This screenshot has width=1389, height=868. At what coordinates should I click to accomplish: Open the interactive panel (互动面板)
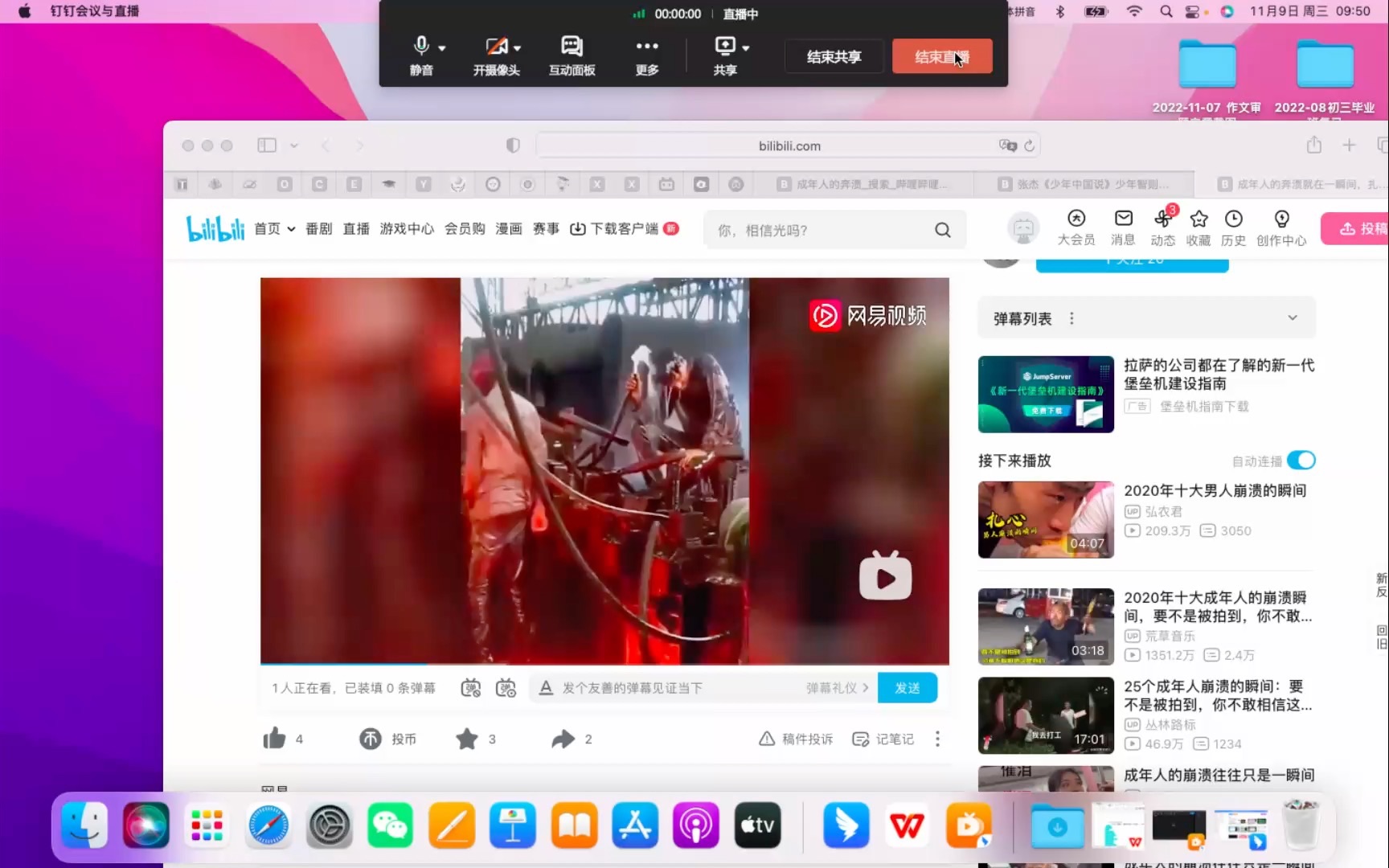572,55
